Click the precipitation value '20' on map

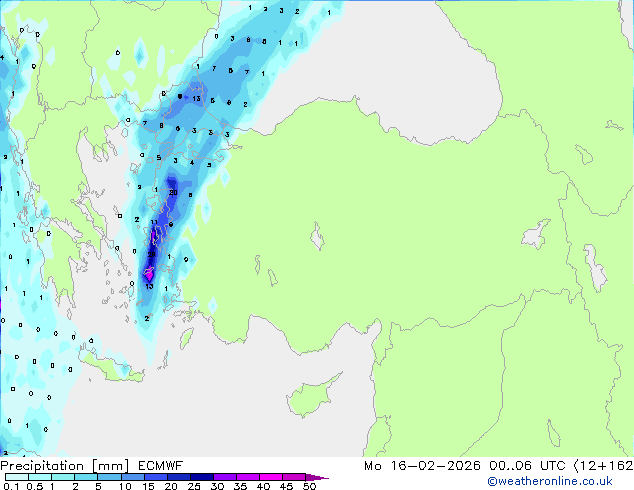[173, 192]
